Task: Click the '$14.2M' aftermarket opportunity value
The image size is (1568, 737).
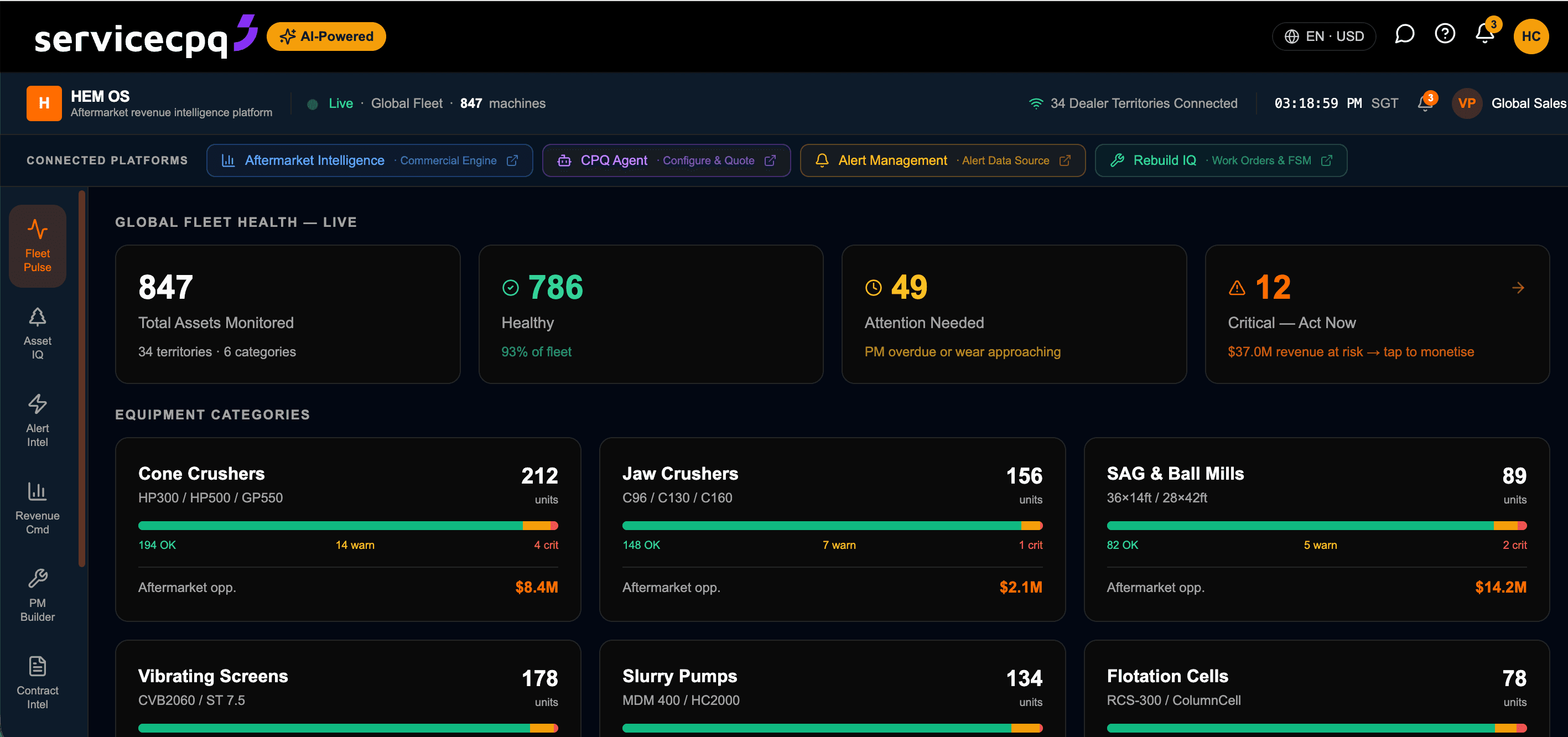Action: click(x=1500, y=587)
